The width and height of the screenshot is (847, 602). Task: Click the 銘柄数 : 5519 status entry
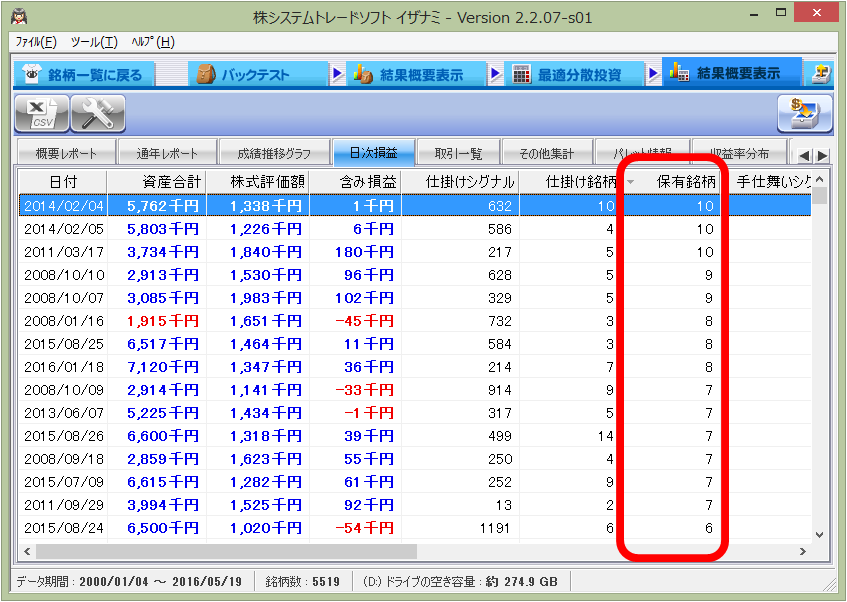(x=302, y=582)
